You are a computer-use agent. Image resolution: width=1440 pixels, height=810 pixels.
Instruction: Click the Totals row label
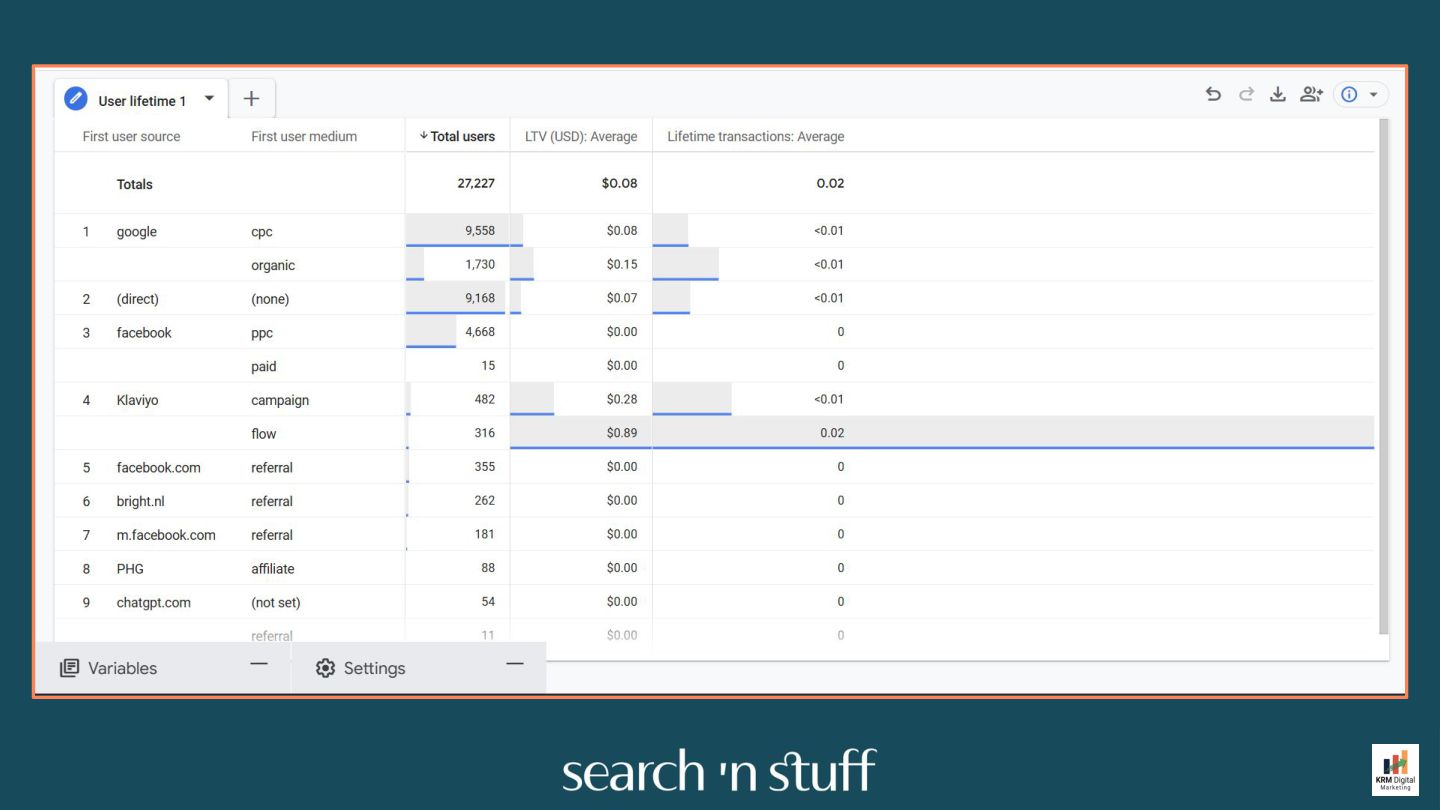point(135,184)
